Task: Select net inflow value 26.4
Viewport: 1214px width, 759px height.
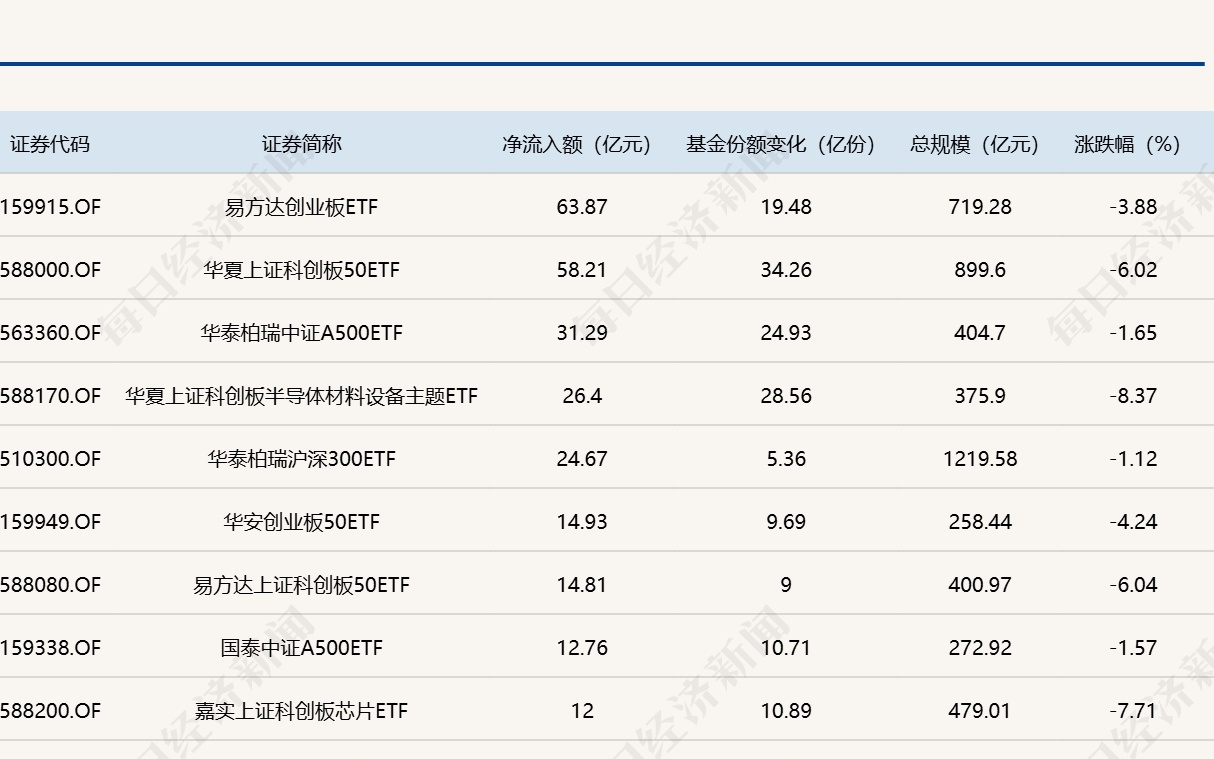Action: [582, 396]
